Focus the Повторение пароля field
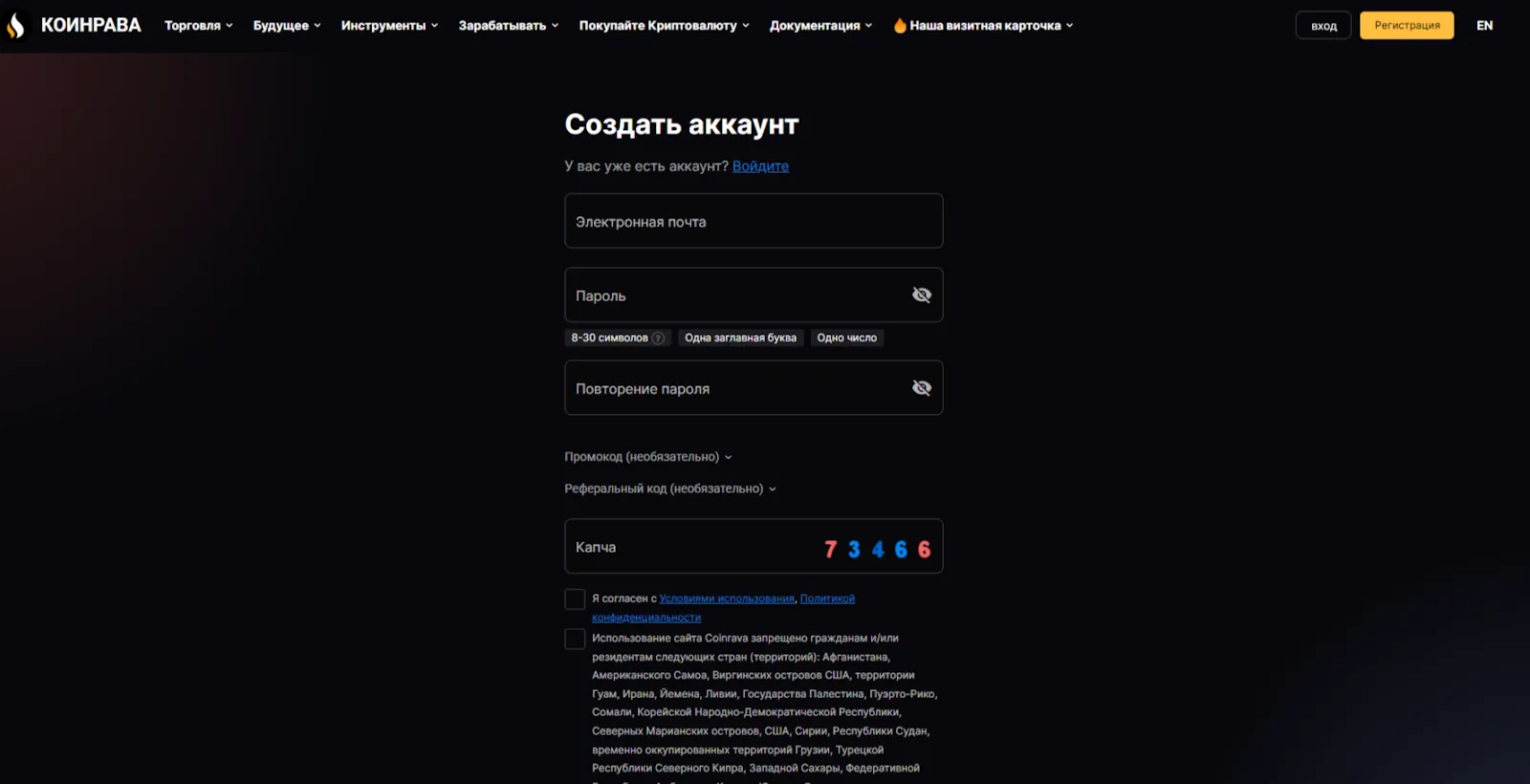 pyautogui.click(x=754, y=387)
